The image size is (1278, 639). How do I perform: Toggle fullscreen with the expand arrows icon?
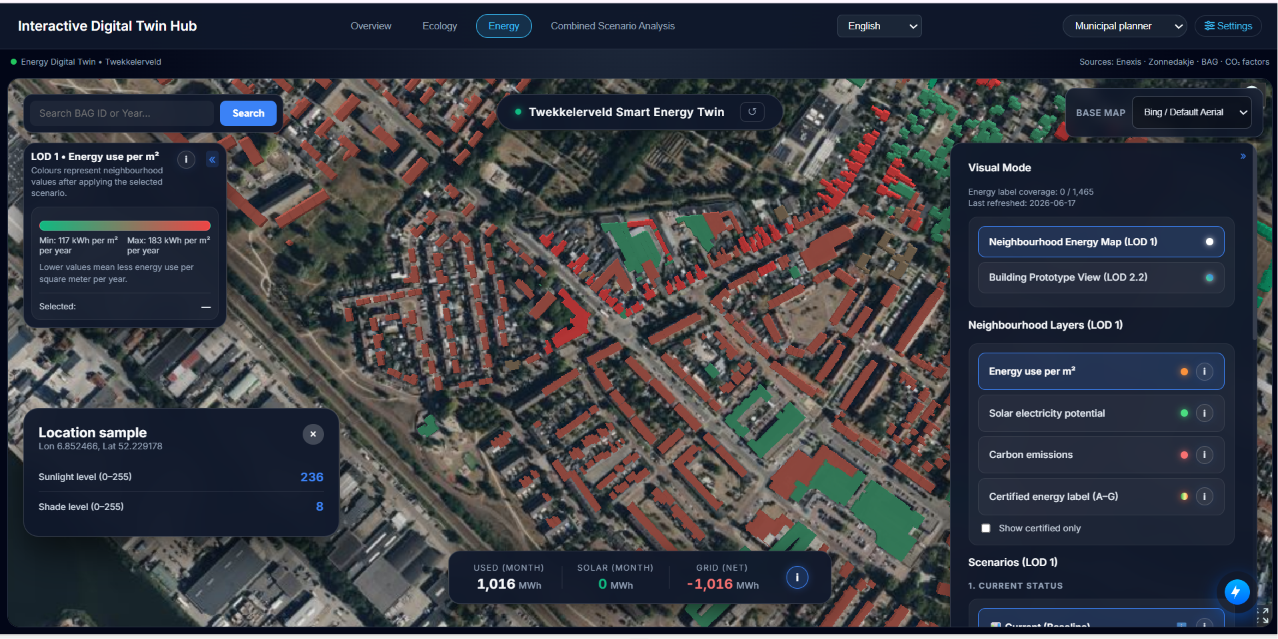tap(1262, 617)
